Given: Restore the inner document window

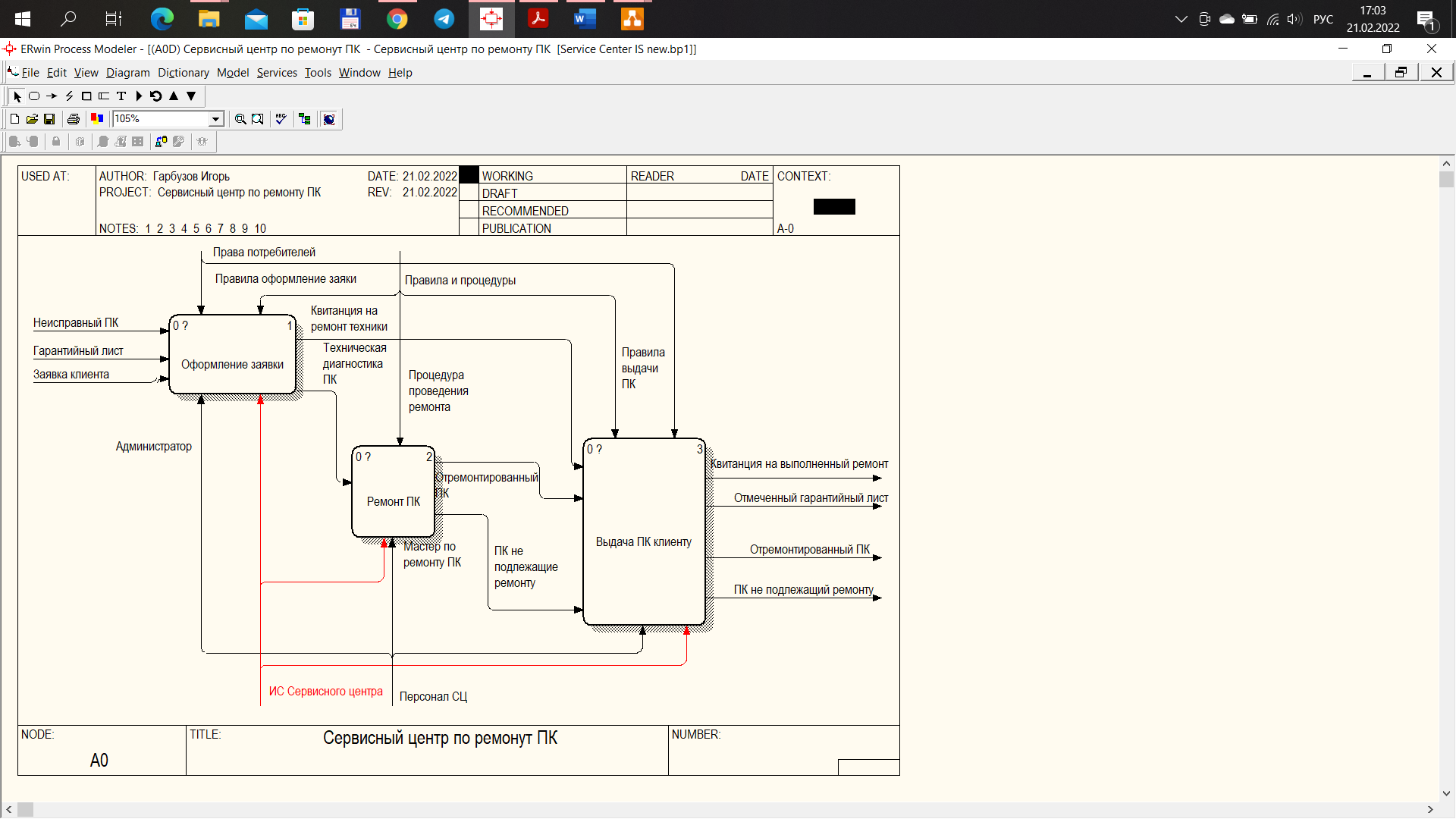Looking at the screenshot, I should (x=1401, y=72).
